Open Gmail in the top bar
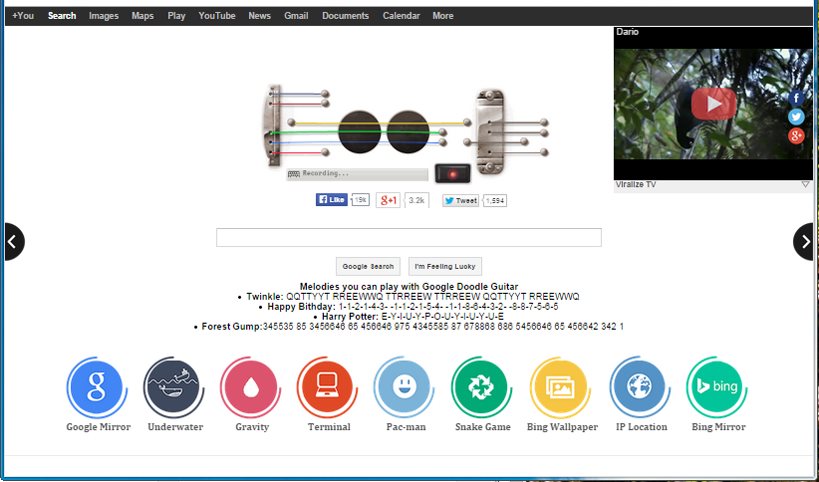This screenshot has height=482, width=819. pos(296,16)
